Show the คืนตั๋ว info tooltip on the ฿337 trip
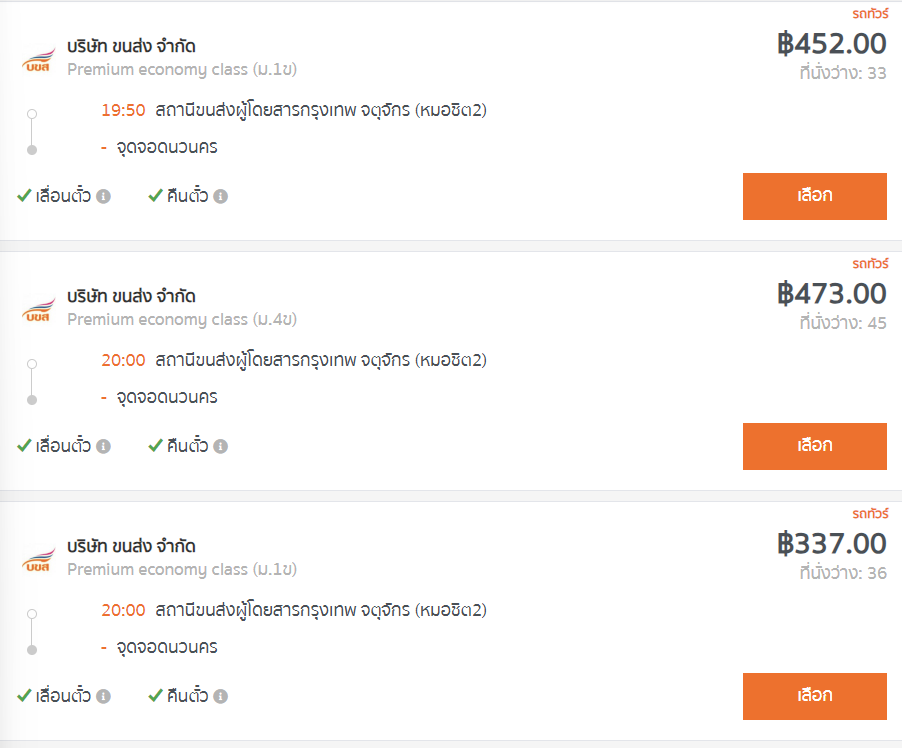The width and height of the screenshot is (902, 748). tap(221, 696)
